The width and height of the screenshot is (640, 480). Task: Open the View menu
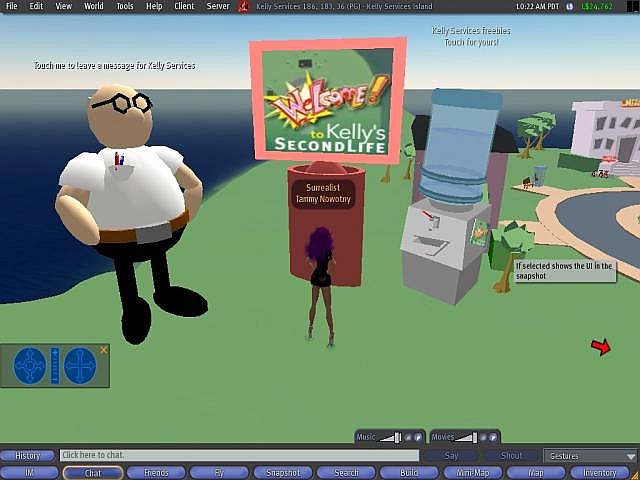click(x=63, y=6)
